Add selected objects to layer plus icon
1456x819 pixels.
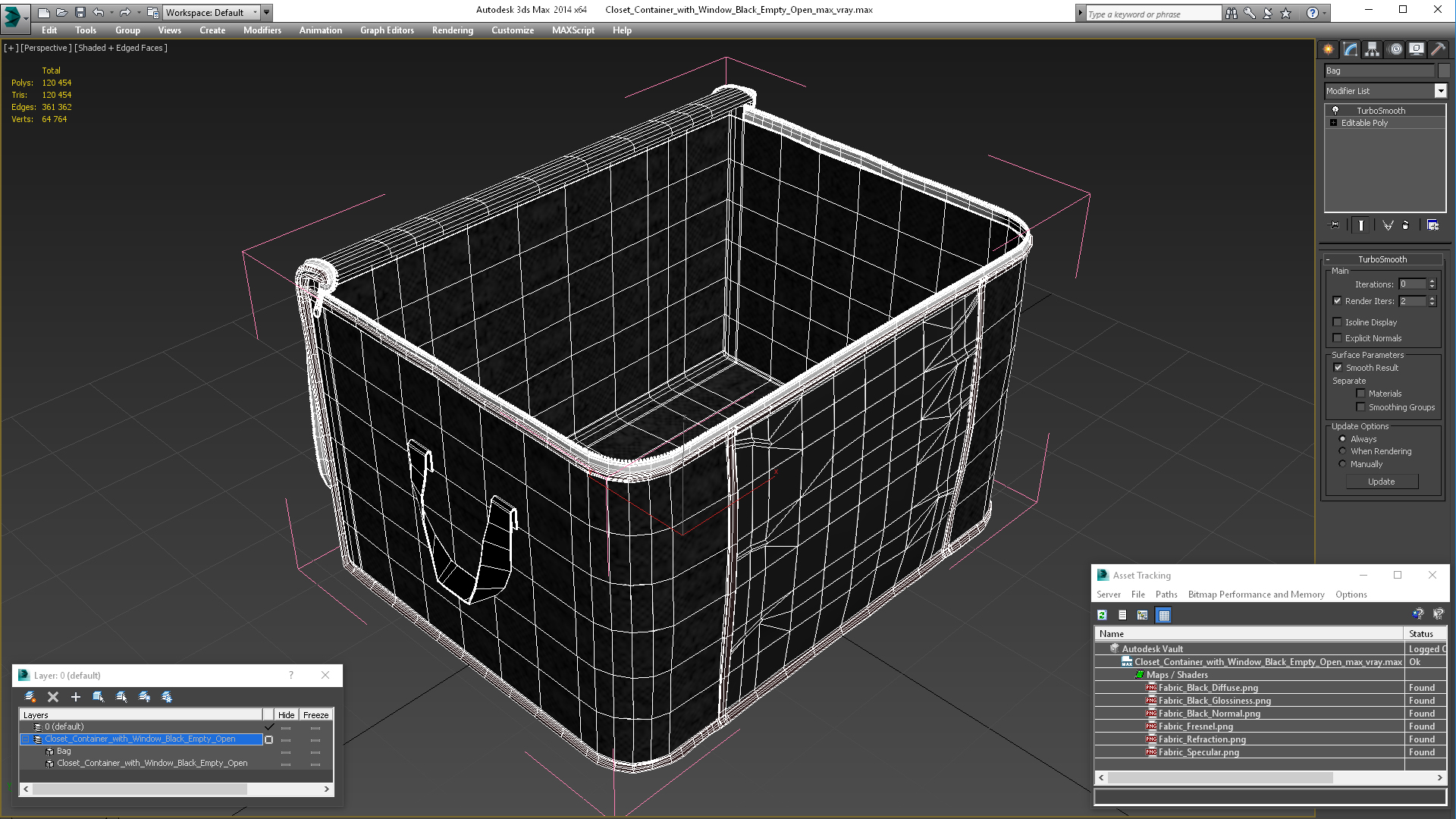click(x=76, y=697)
